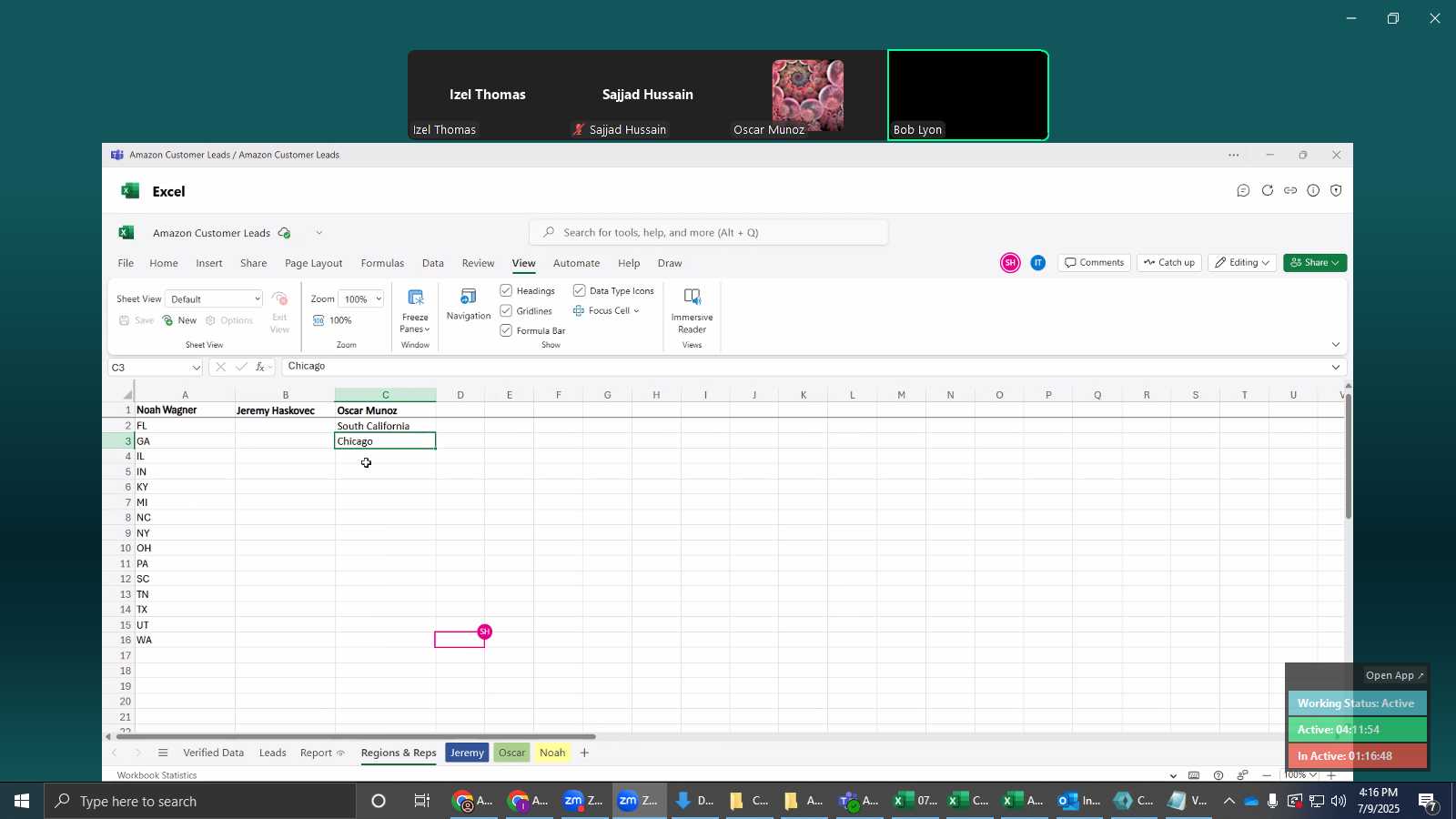Click the shield security icon
This screenshot has width=1456, height=819.
(x=1336, y=191)
